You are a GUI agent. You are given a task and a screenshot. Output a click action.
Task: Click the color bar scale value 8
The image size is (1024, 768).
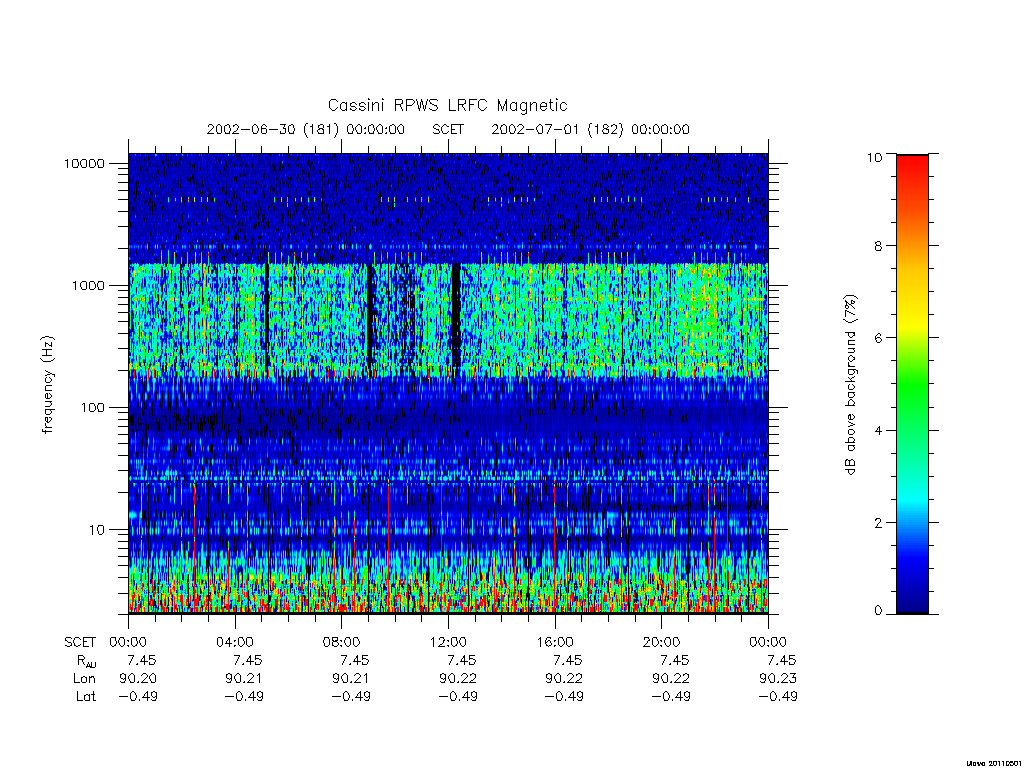tap(876, 246)
